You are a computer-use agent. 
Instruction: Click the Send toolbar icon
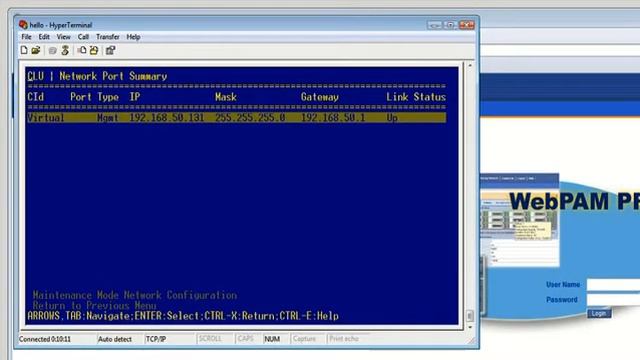click(x=82, y=50)
